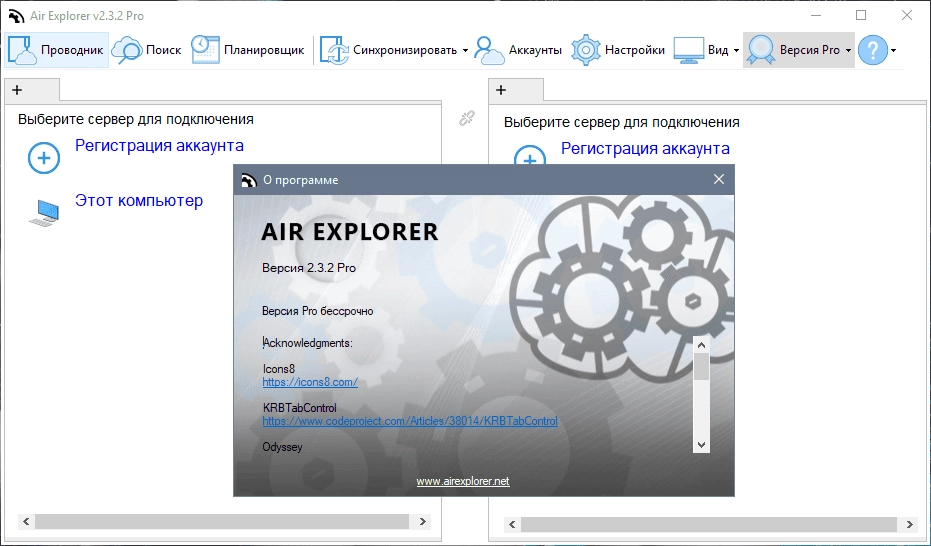Expand the help dropdown arrow
The height and width of the screenshot is (546, 931).
[894, 50]
